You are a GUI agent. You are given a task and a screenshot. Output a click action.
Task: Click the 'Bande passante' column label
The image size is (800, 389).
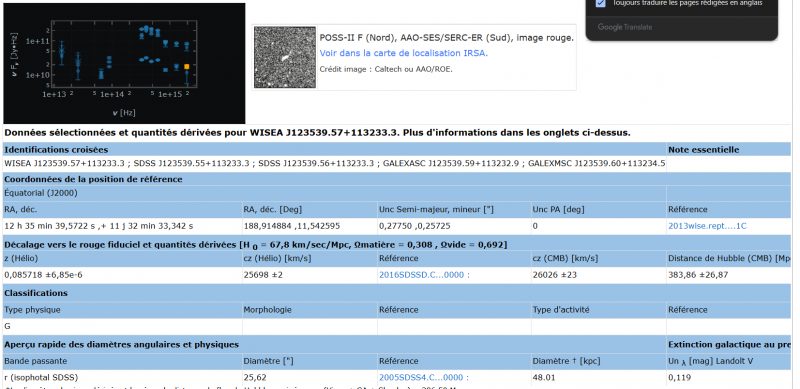[x=35, y=361]
